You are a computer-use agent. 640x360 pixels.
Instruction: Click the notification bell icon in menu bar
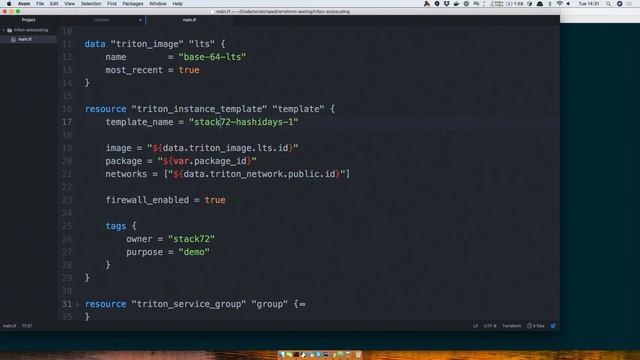pyautogui.click(x=540, y=4)
